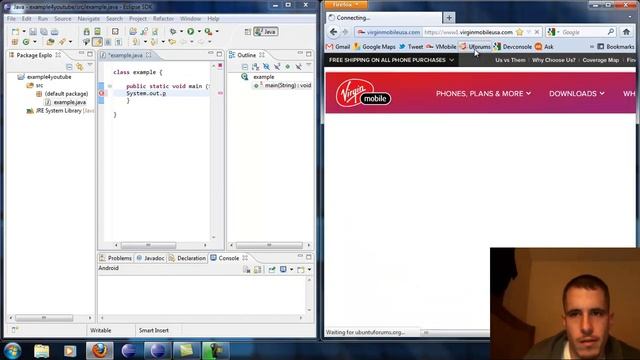640x360 pixels.
Task: Click the Virgin Mobile logo
Action: (363, 93)
